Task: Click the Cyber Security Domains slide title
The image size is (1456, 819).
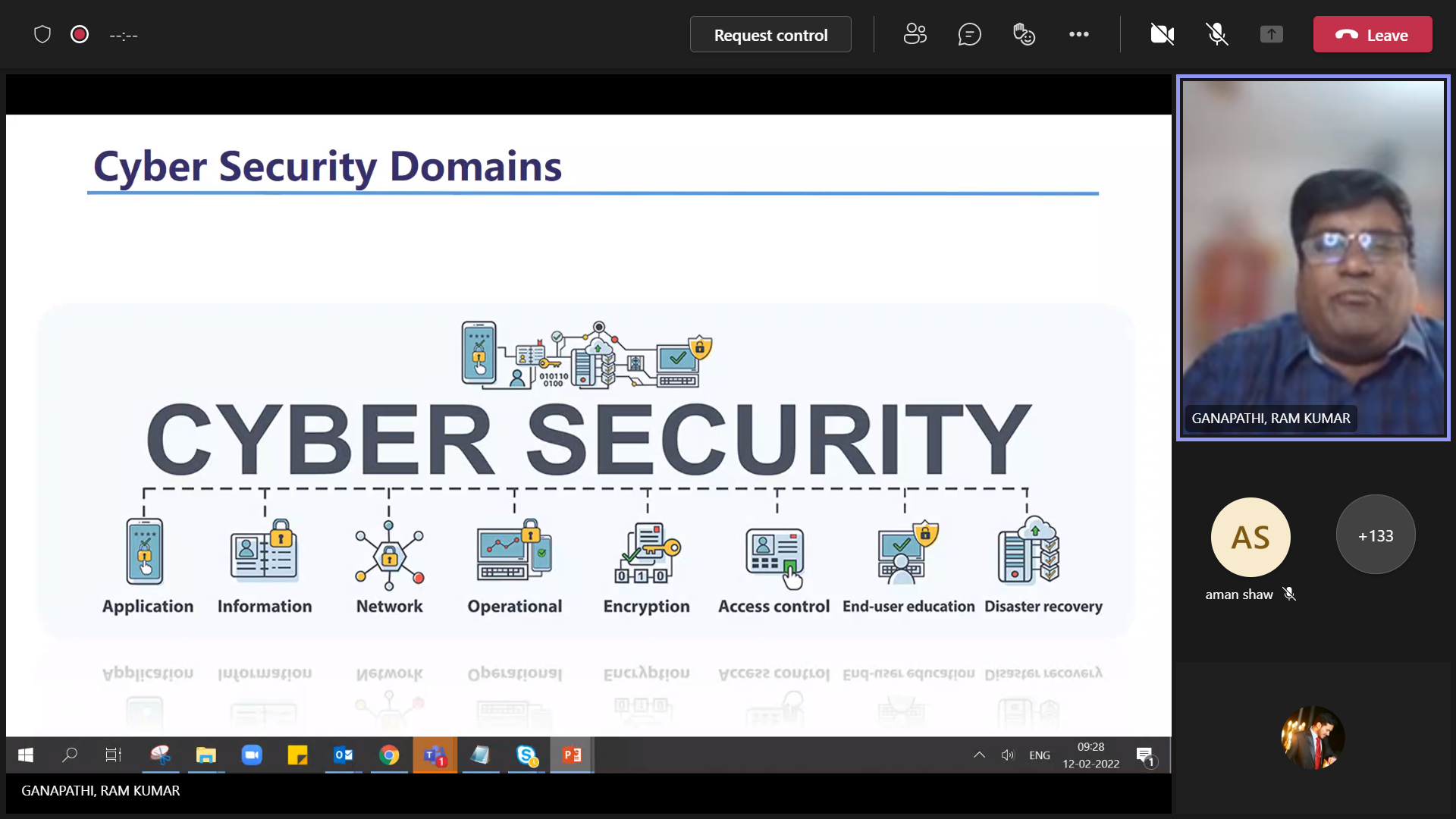Action: (328, 166)
